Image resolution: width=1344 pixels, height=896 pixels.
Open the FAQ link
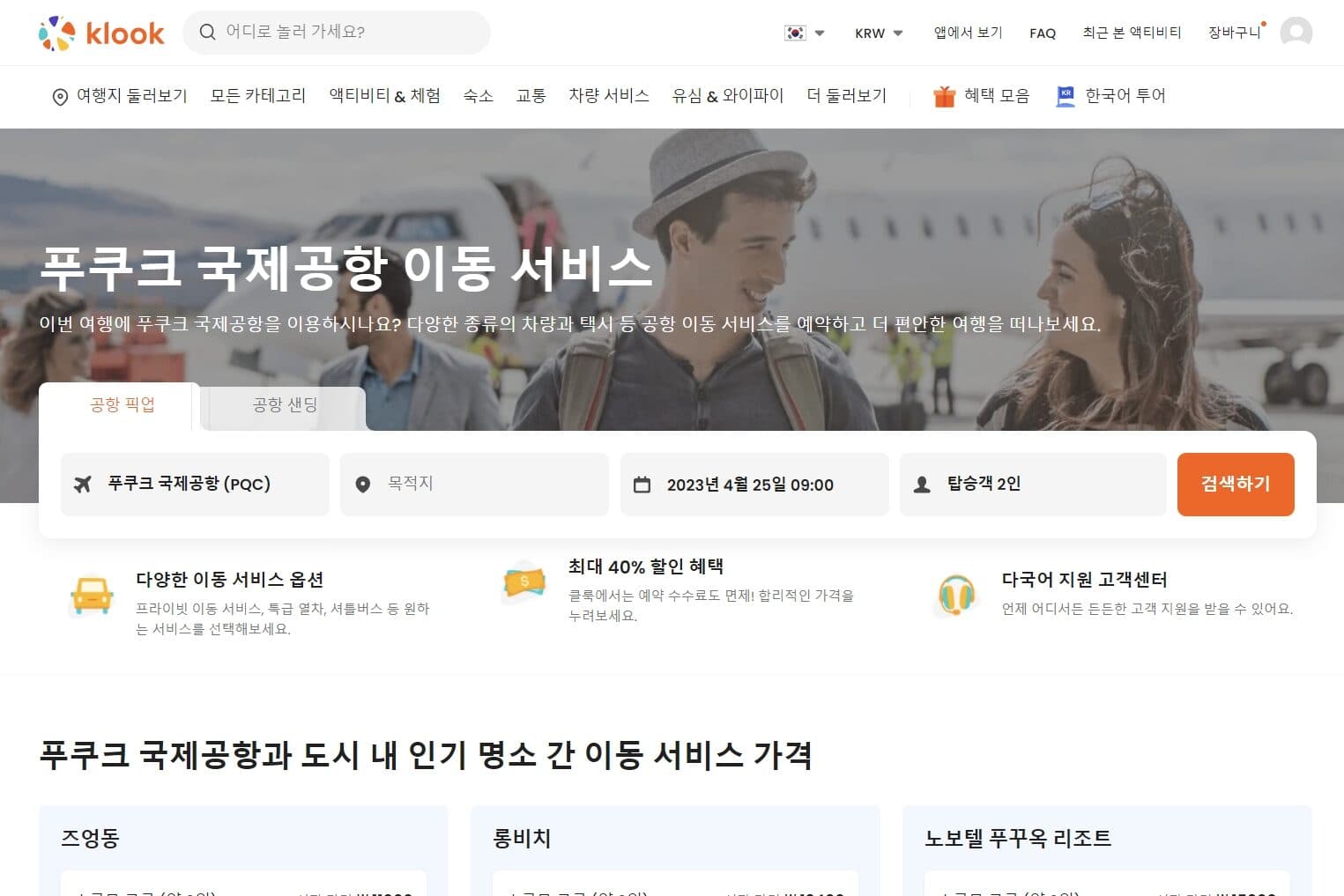pos(1042,33)
